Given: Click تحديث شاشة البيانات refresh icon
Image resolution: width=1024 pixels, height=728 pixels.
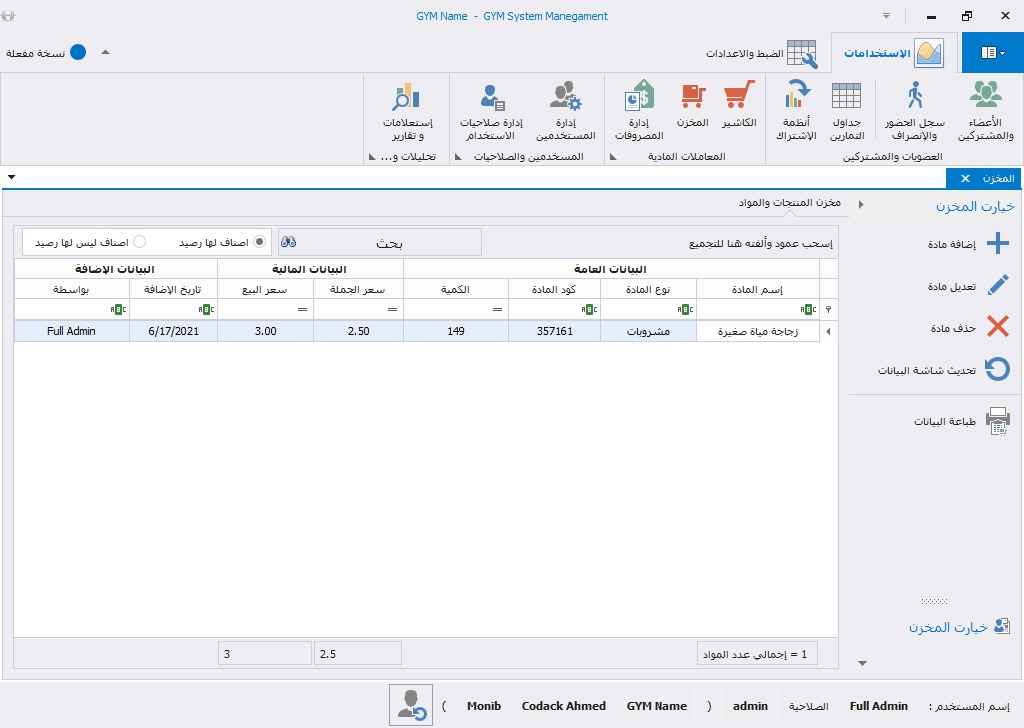Looking at the screenshot, I should pyautogui.click(x=997, y=370).
